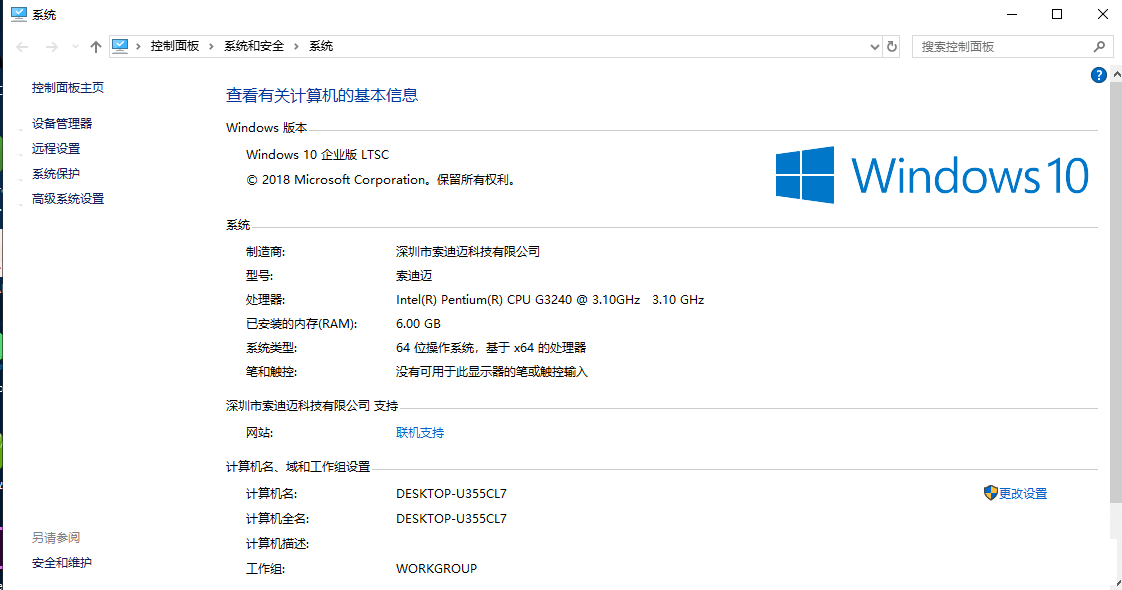This screenshot has width=1122, height=590.
Task: Click the 笔和触控 value text
Action: 492,372
